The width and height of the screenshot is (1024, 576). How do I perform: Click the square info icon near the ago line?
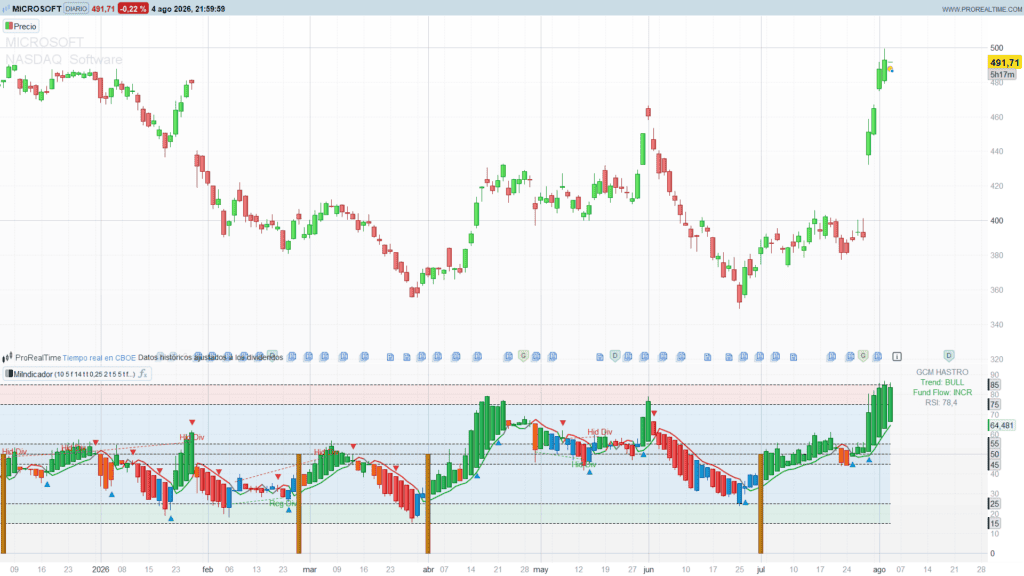(897, 357)
